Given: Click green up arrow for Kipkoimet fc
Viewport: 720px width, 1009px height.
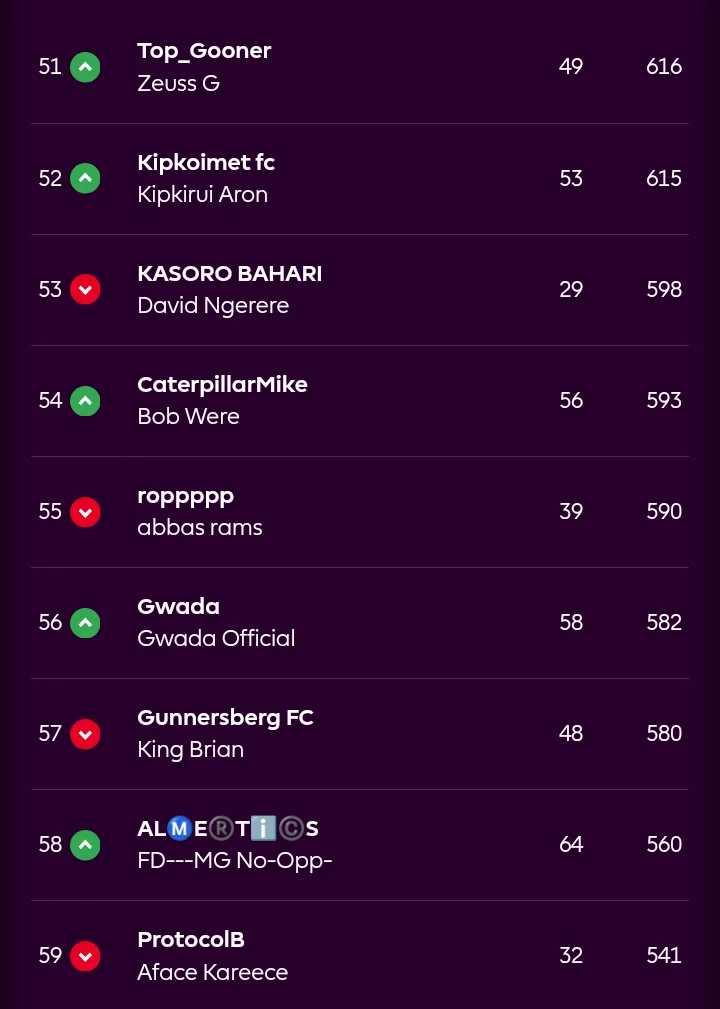Looking at the screenshot, I should coord(85,178).
